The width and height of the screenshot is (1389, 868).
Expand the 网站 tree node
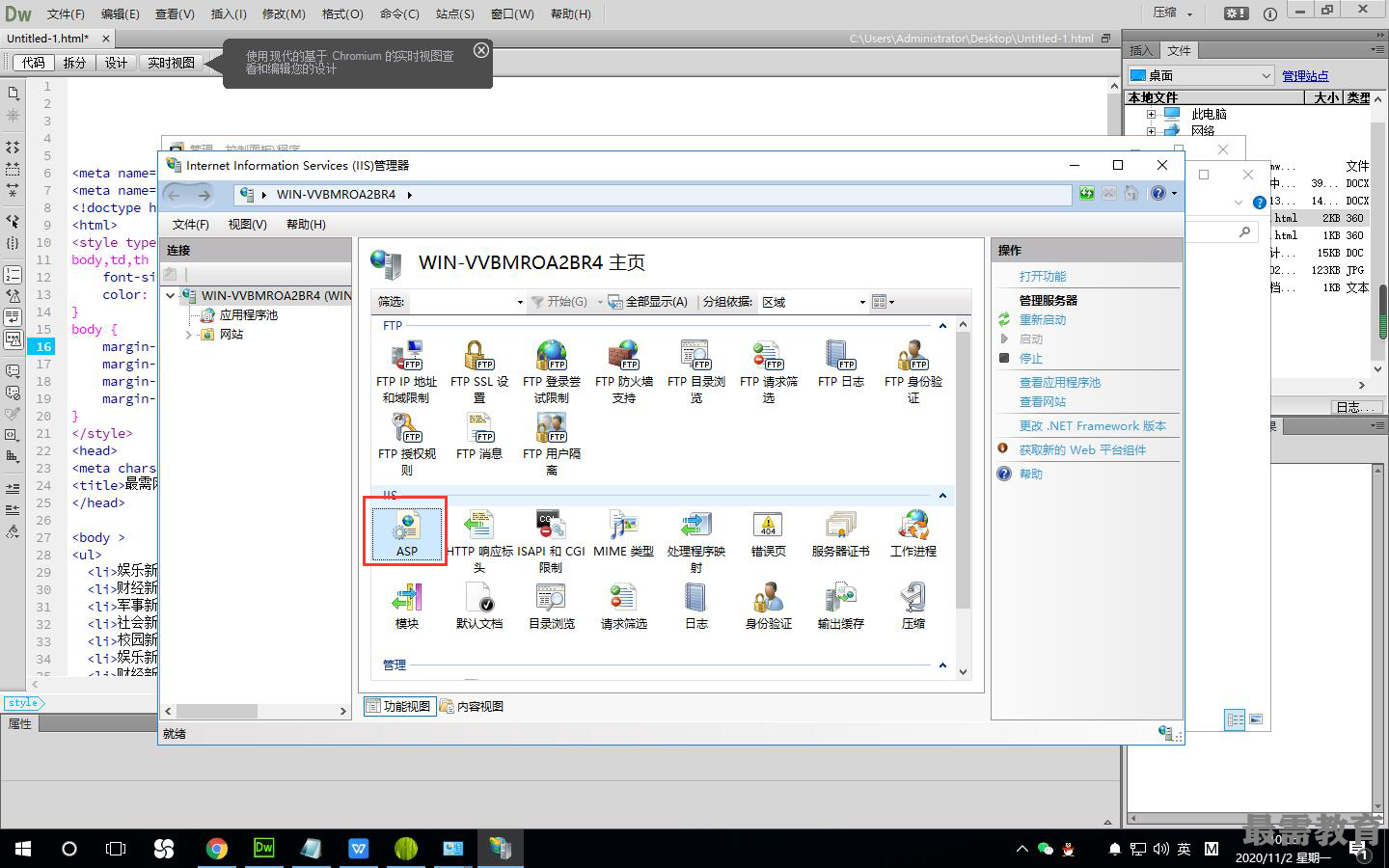tap(189, 335)
